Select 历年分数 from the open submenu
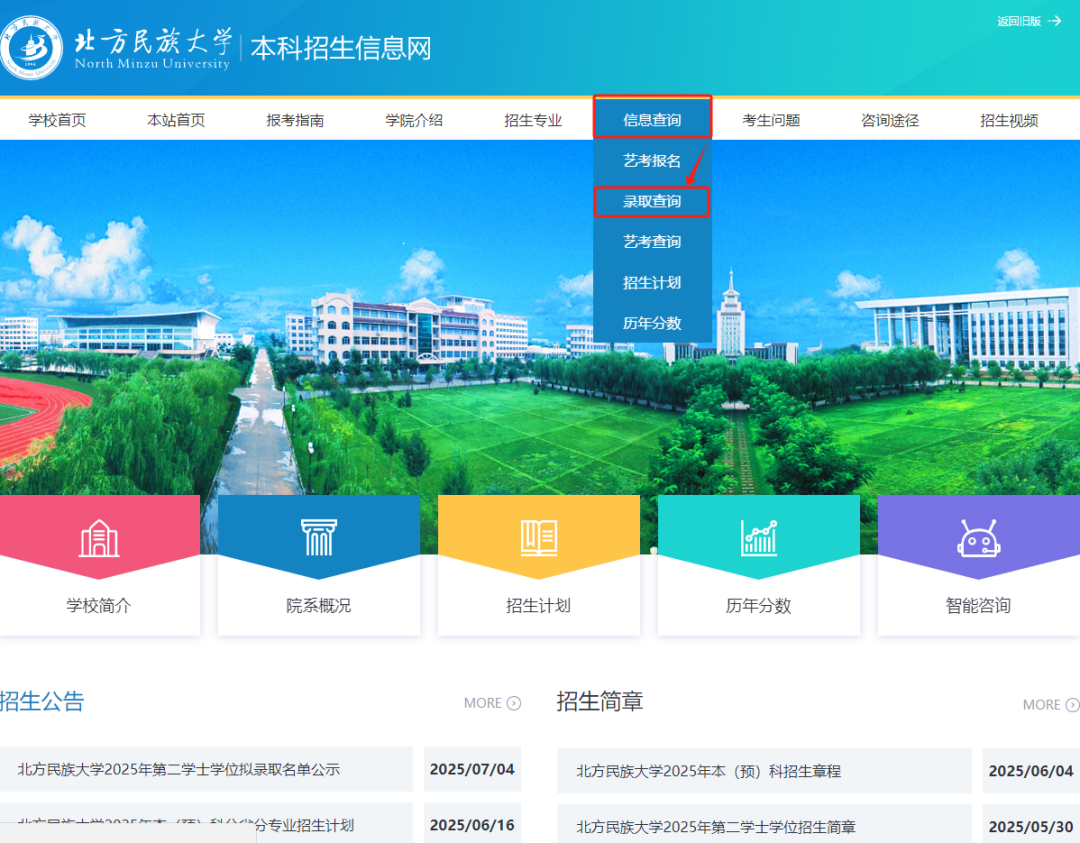 (x=652, y=322)
